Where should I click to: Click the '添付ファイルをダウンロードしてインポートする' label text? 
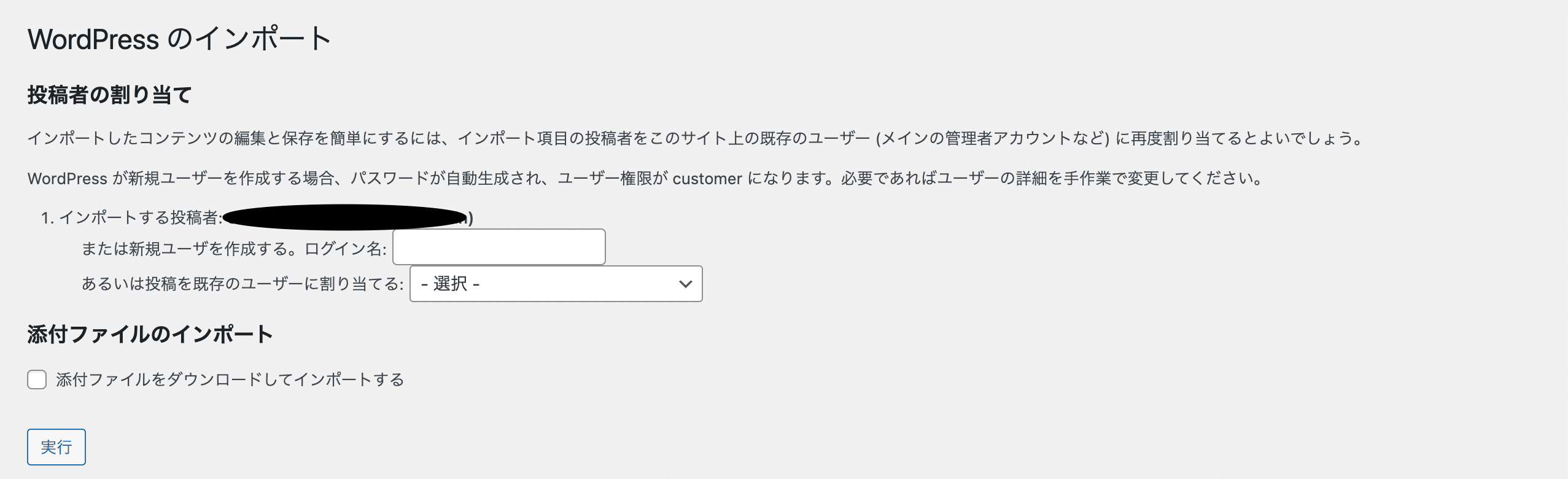[230, 380]
